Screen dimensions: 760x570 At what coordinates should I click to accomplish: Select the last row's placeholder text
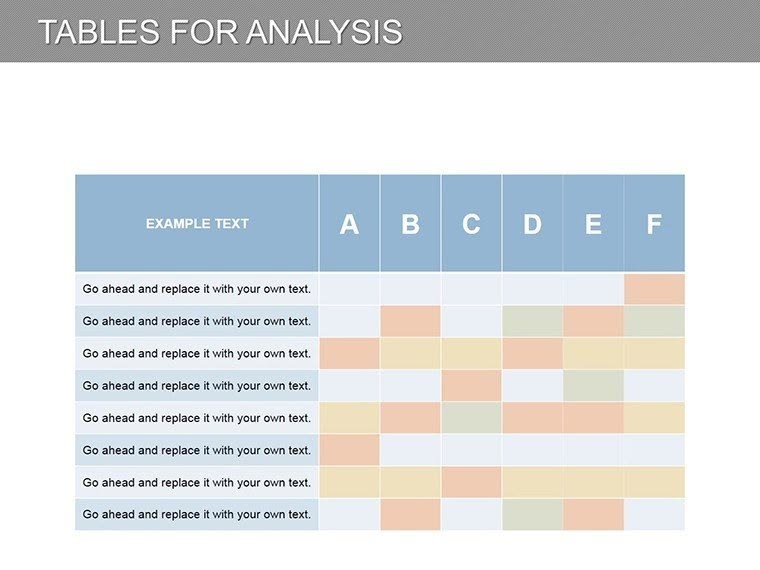click(x=197, y=515)
